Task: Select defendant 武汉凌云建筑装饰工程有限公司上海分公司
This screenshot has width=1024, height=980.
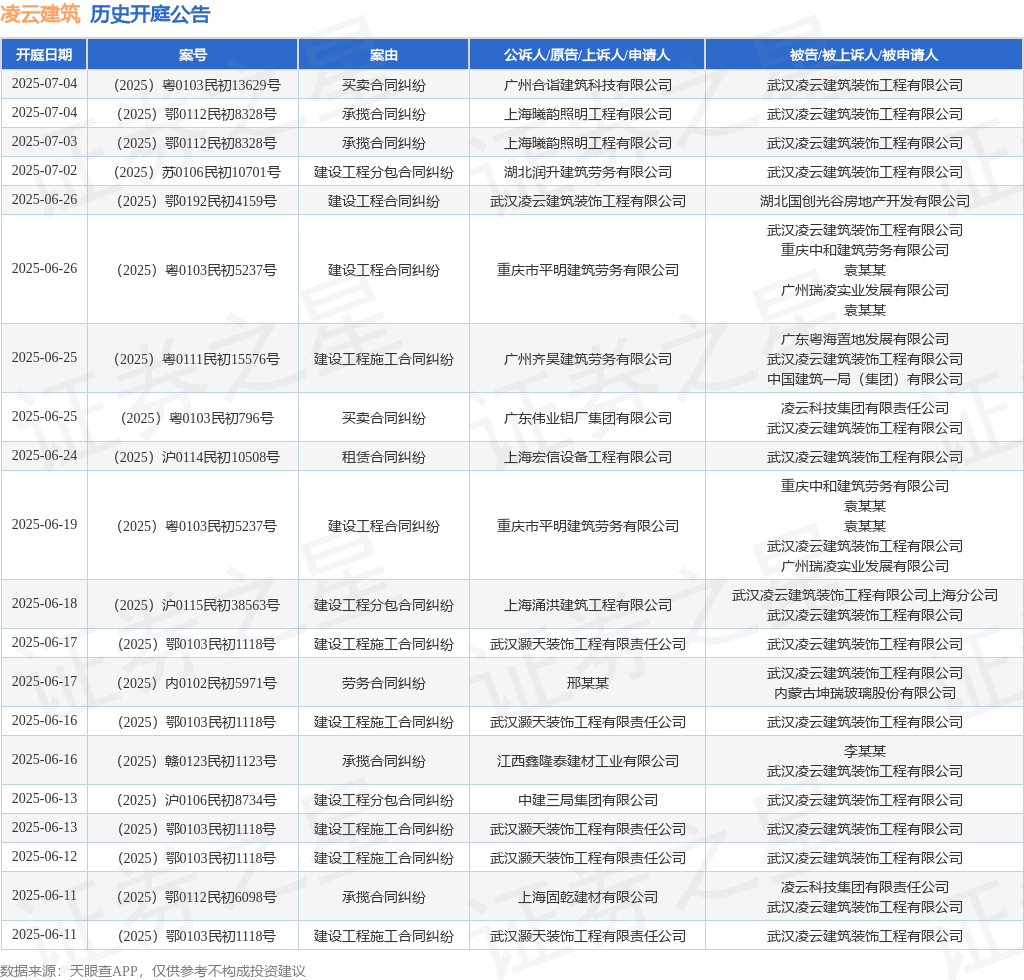Action: tap(865, 595)
